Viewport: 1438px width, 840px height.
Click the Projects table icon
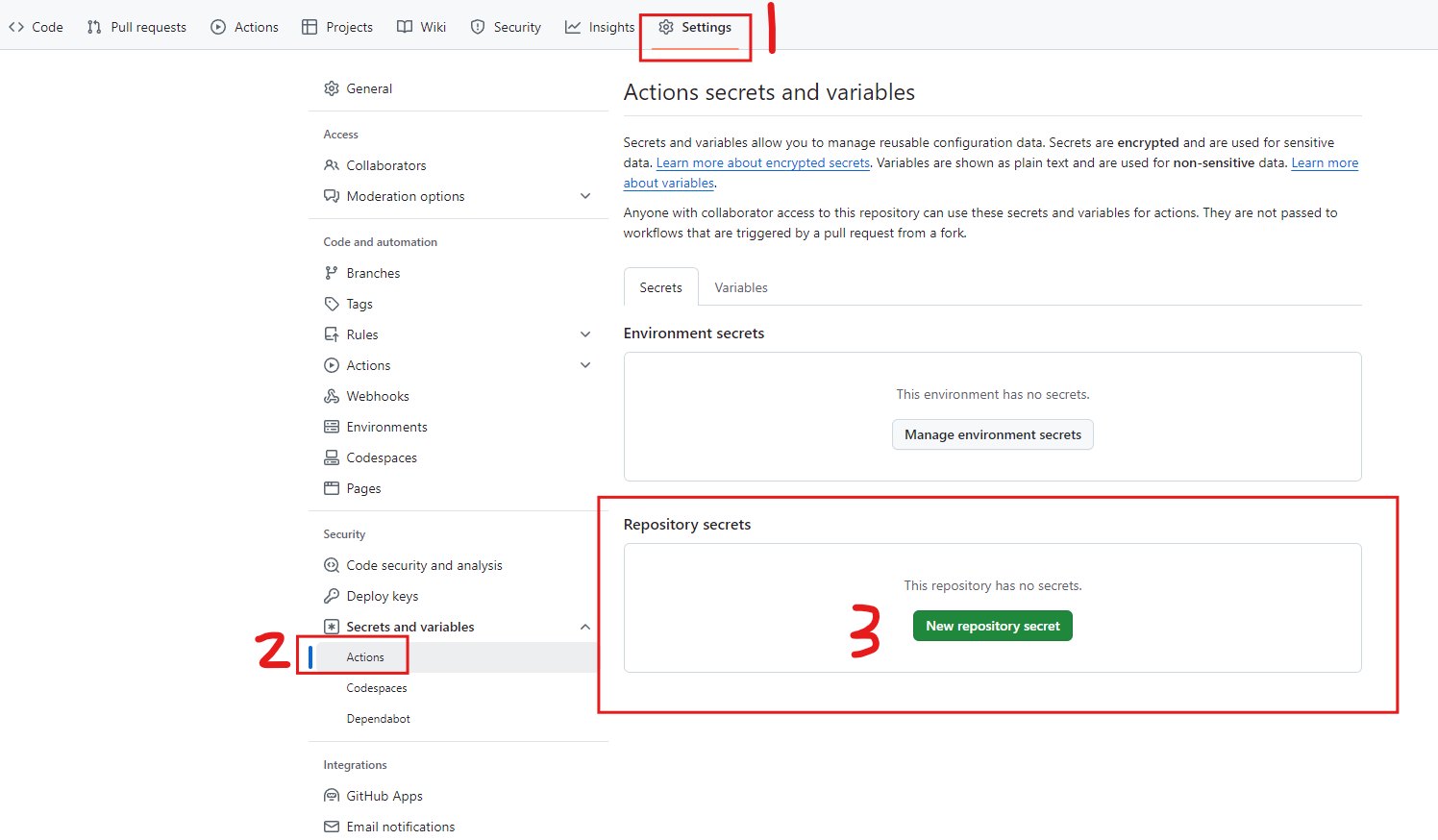pyautogui.click(x=310, y=27)
